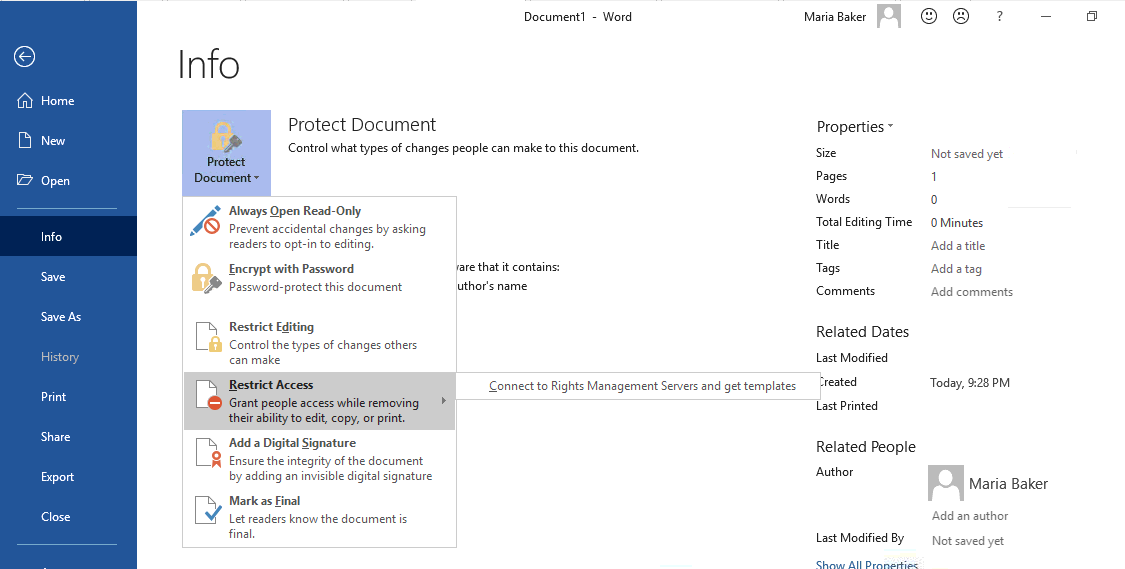Click the smiley feedback face icon
The image size is (1125, 569).
pyautogui.click(x=929, y=16)
